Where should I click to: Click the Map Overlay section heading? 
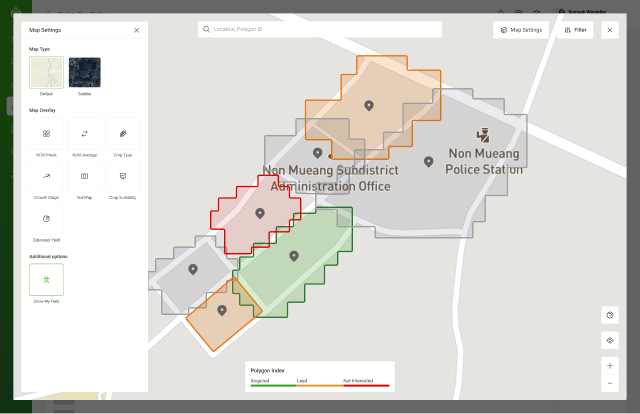click(42, 110)
